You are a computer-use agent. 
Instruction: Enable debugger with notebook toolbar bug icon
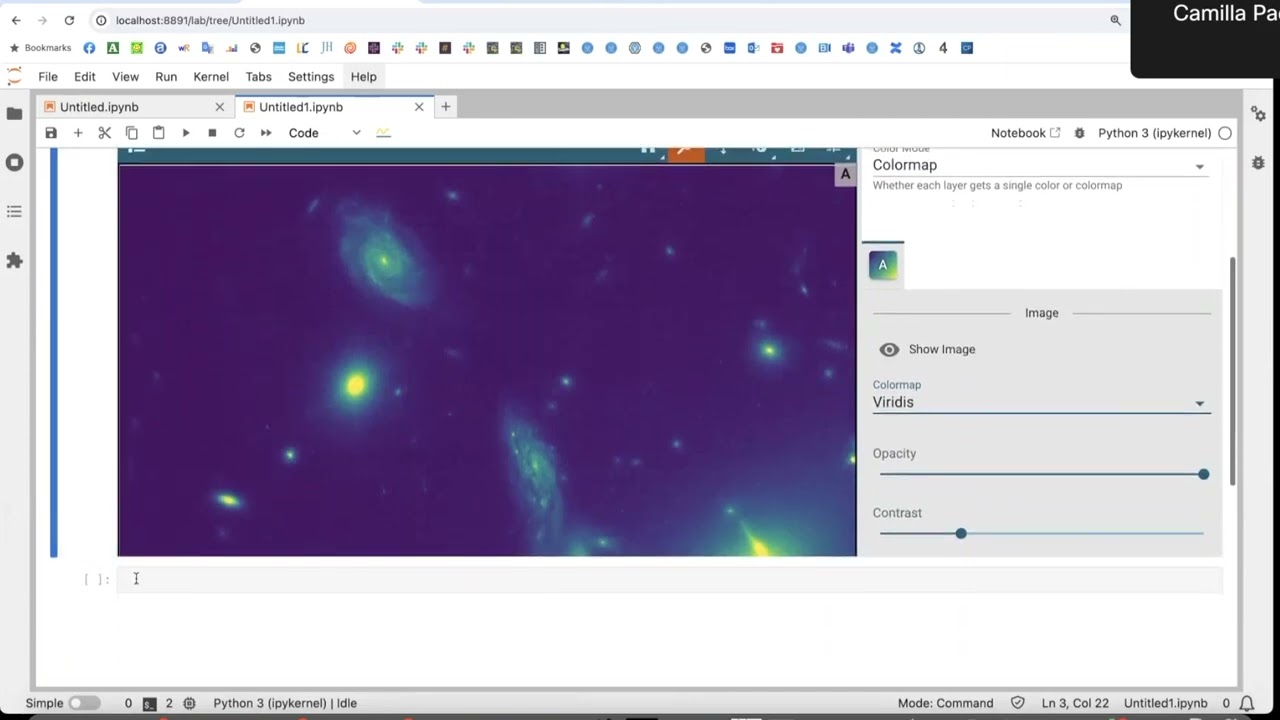(1079, 133)
